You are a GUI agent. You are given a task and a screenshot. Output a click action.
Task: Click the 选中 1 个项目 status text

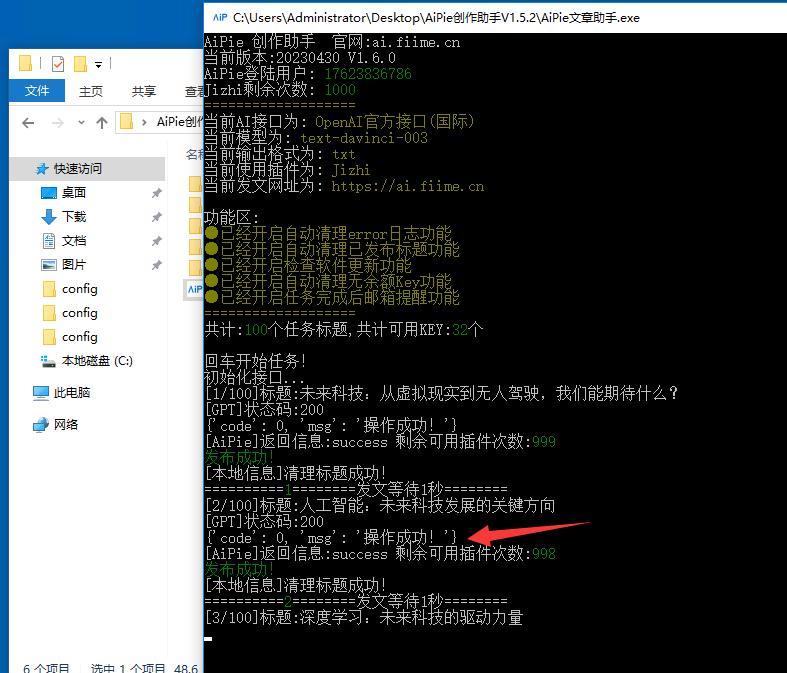[x=128, y=668]
